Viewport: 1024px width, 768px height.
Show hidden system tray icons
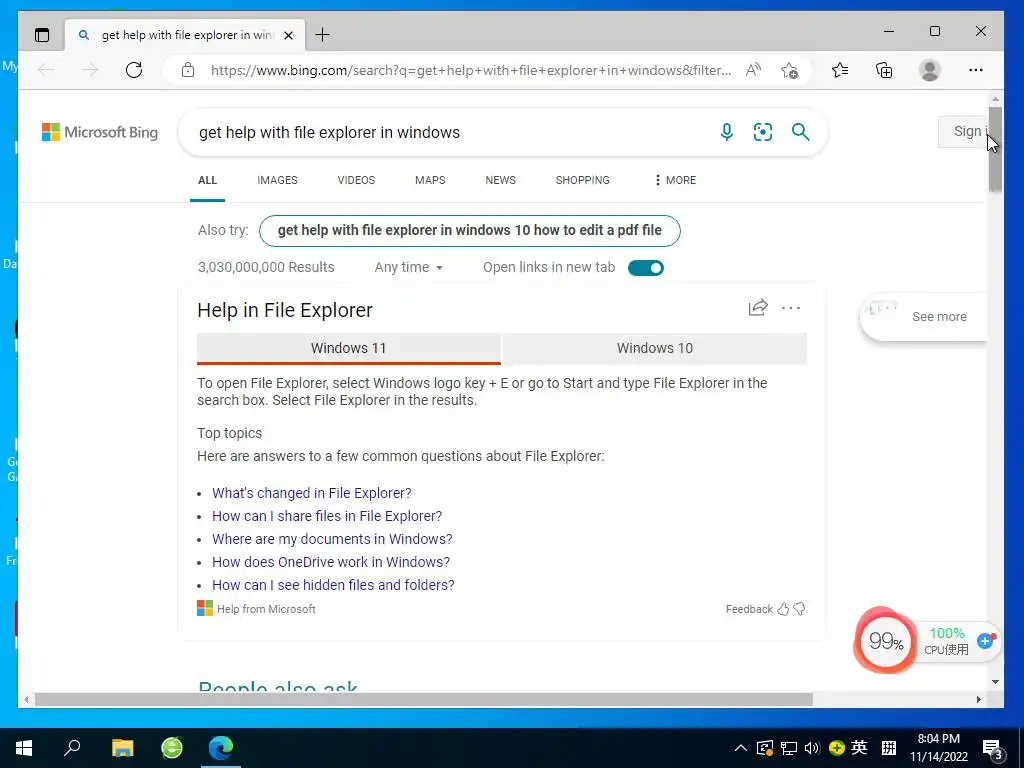(740, 748)
